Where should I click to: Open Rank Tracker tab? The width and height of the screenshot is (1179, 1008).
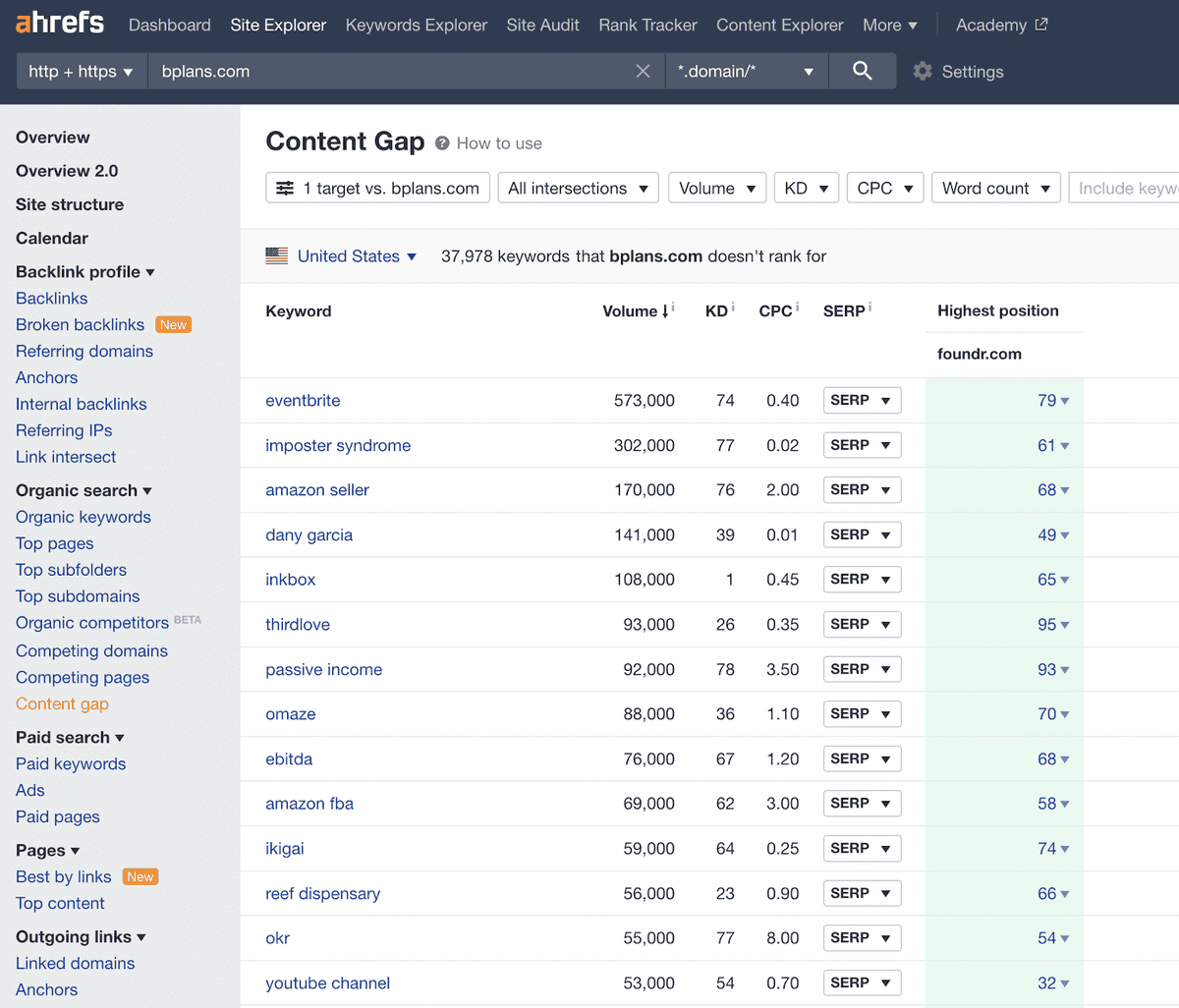(x=648, y=25)
